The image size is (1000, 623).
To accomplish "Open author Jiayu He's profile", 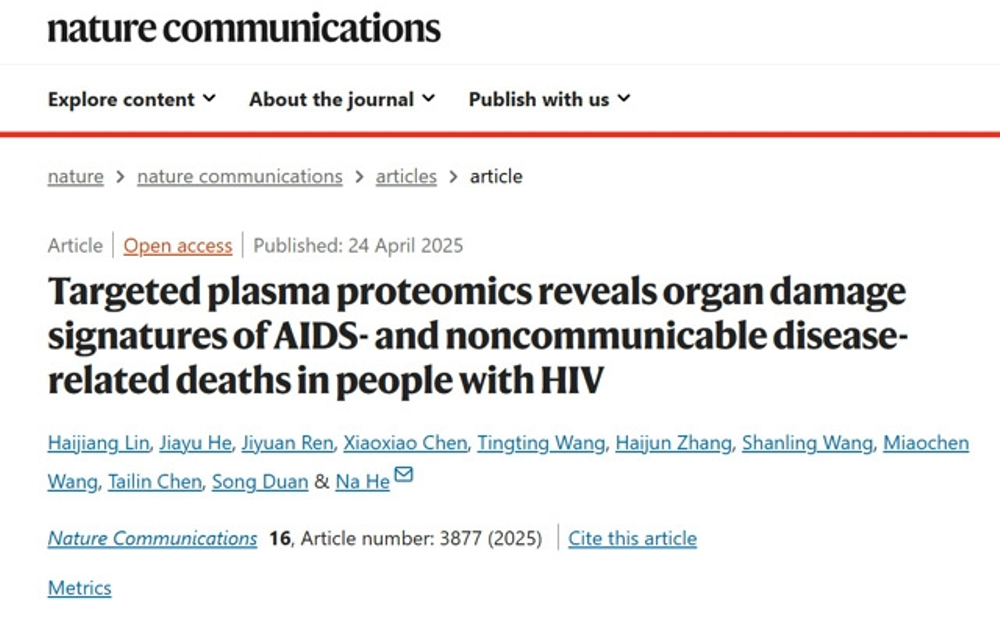I will pos(195,443).
